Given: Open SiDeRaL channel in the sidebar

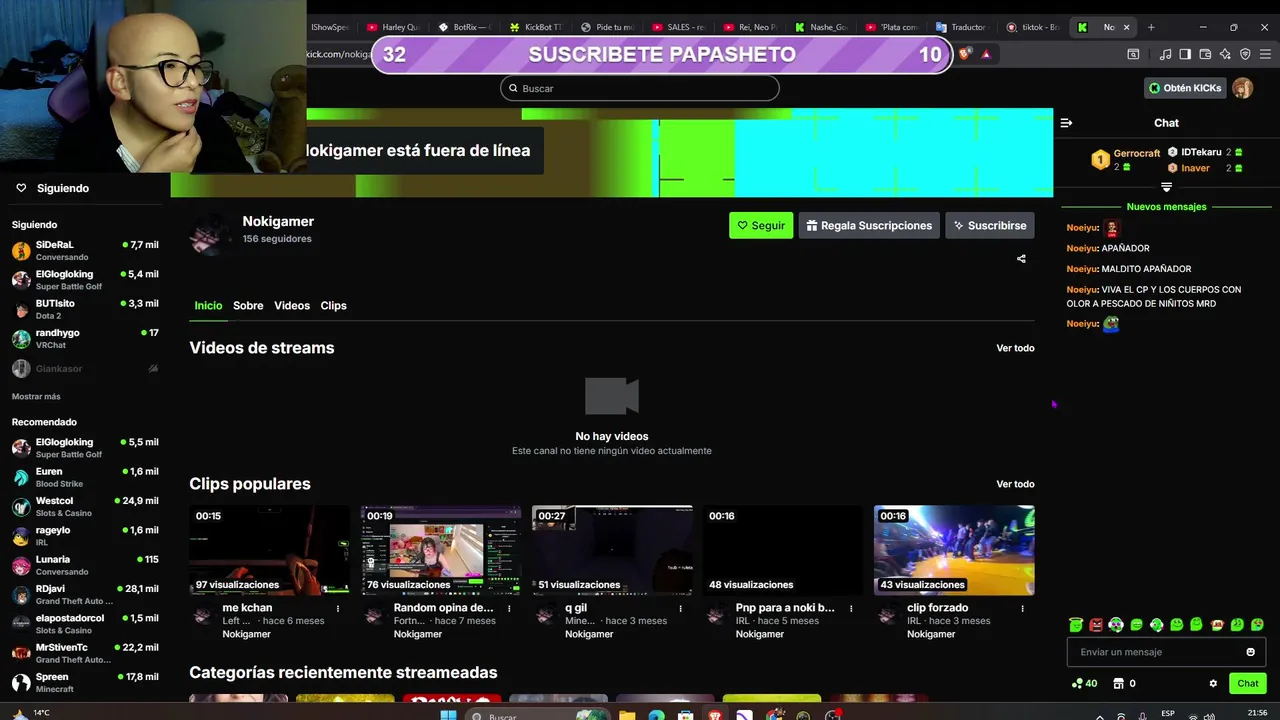Looking at the screenshot, I should point(85,251).
